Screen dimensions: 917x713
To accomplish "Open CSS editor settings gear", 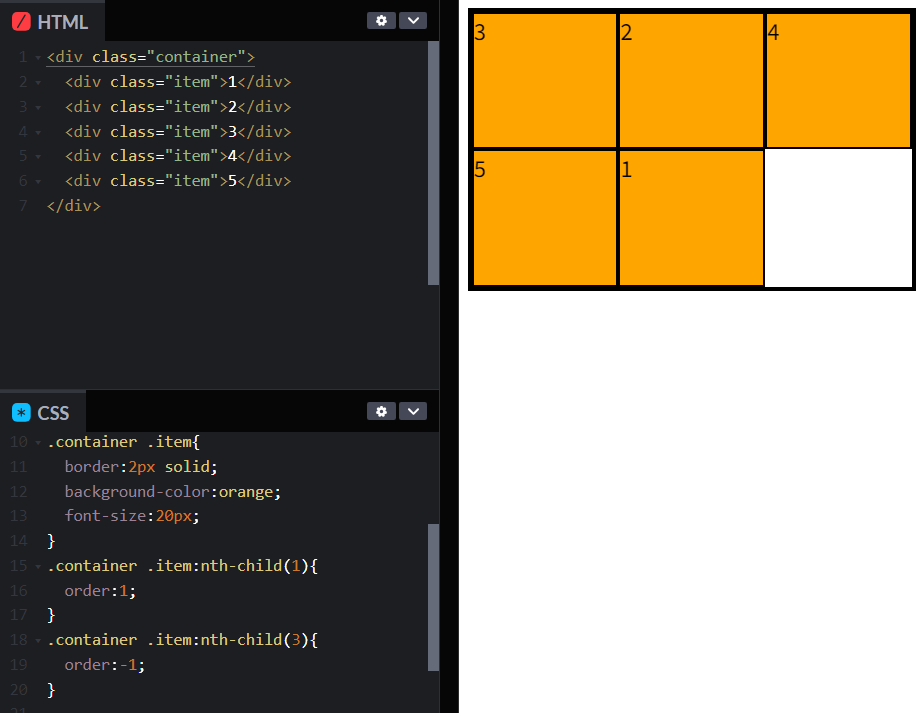I will coord(381,411).
